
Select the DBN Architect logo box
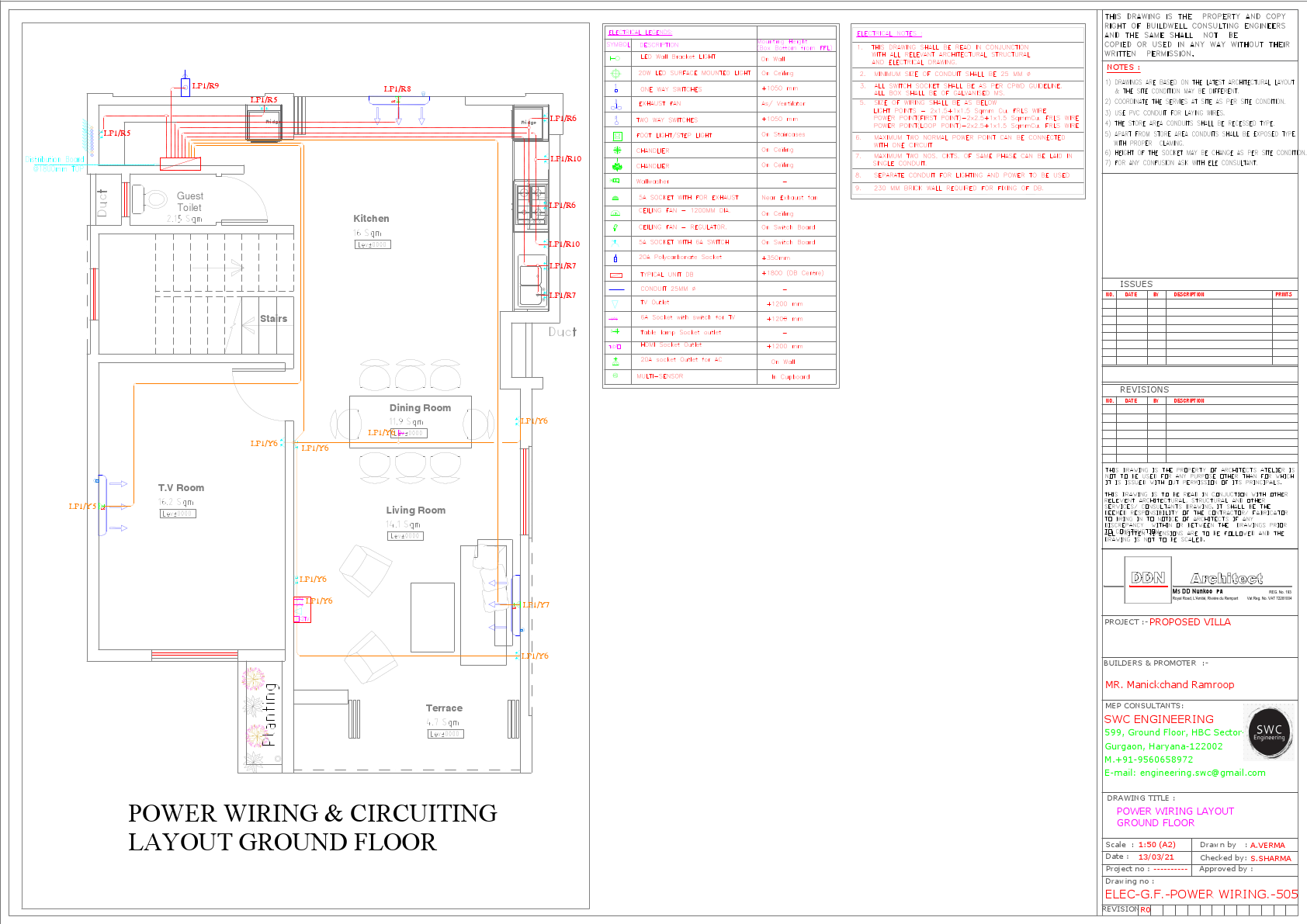coord(1148,580)
